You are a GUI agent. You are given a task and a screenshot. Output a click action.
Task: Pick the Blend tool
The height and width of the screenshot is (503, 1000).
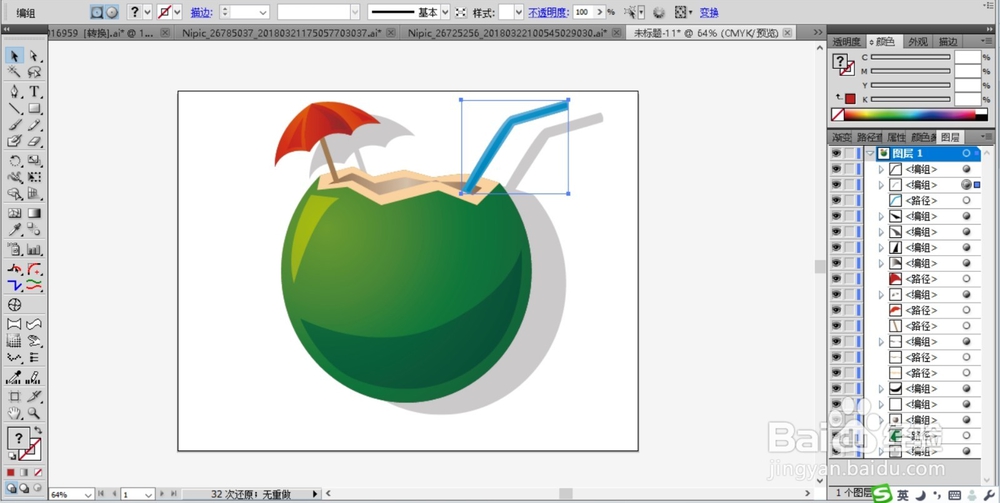click(34, 230)
